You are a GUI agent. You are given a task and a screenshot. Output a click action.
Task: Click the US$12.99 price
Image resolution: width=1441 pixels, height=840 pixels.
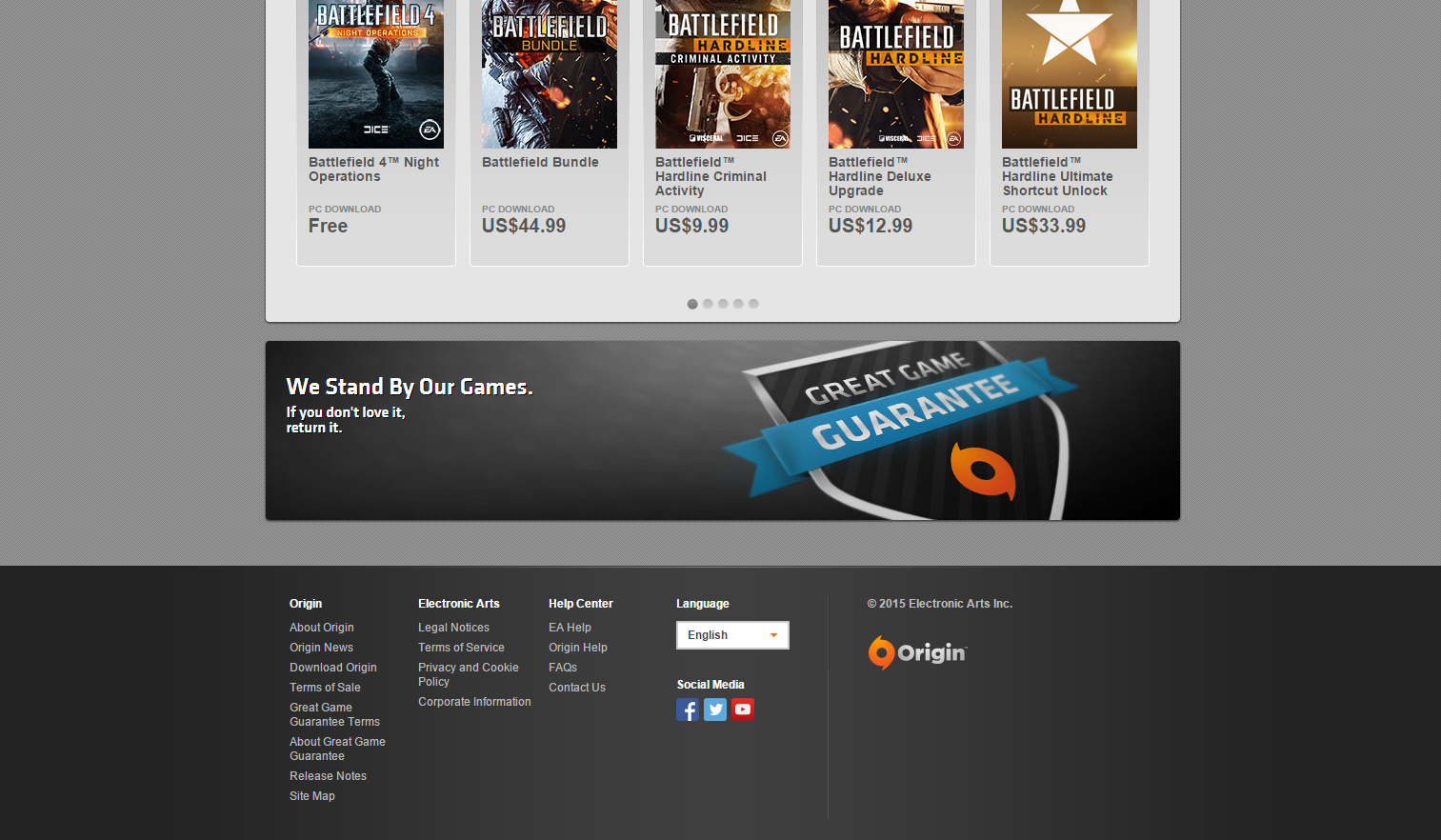click(871, 226)
